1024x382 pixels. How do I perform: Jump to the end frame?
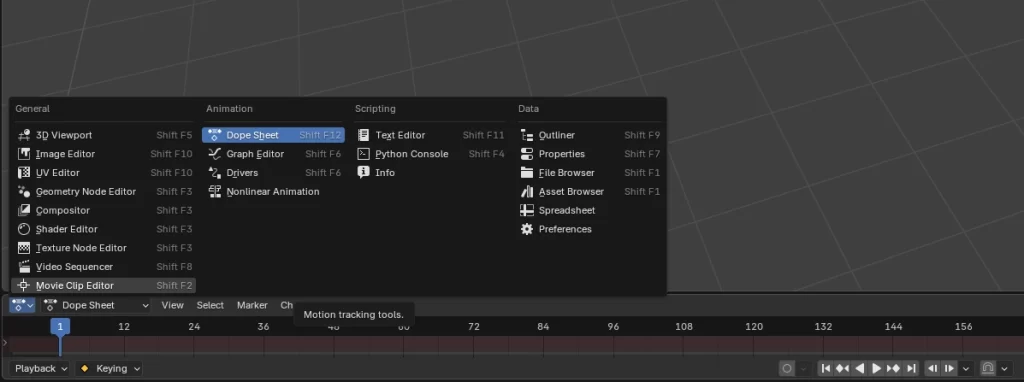[911, 368]
